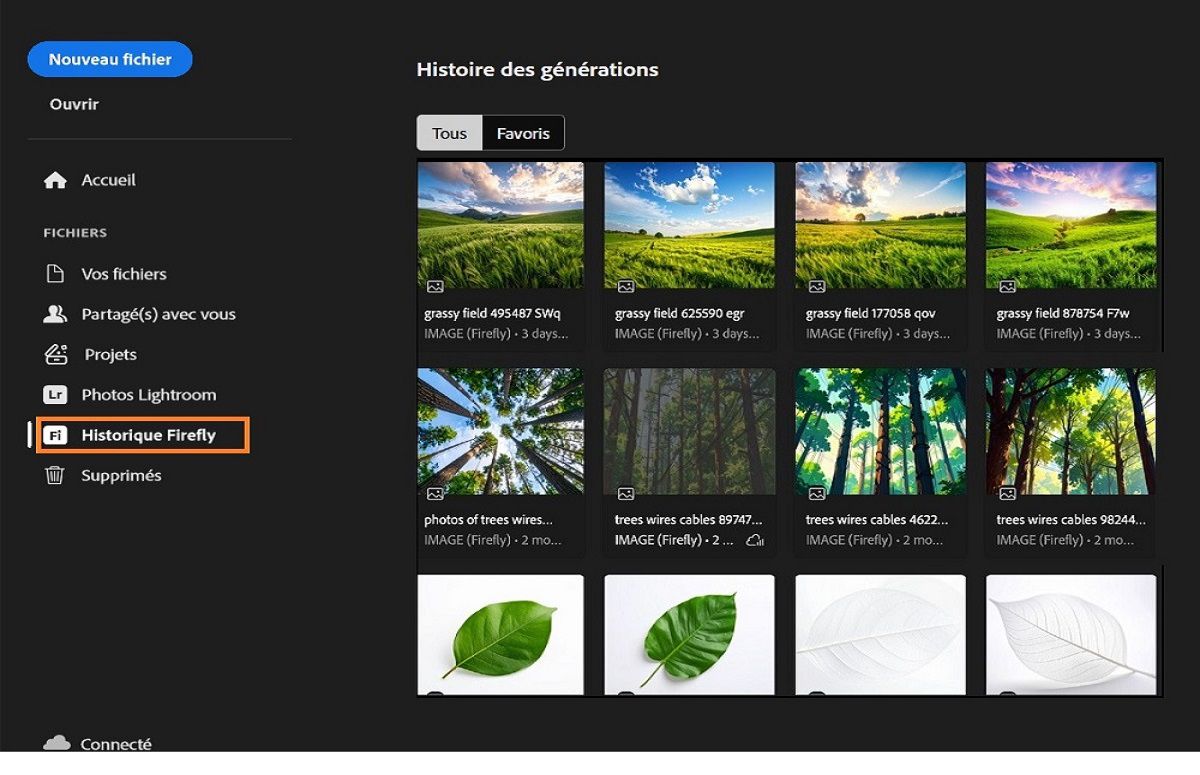Open the first green leaf thumbnail

click(500, 634)
